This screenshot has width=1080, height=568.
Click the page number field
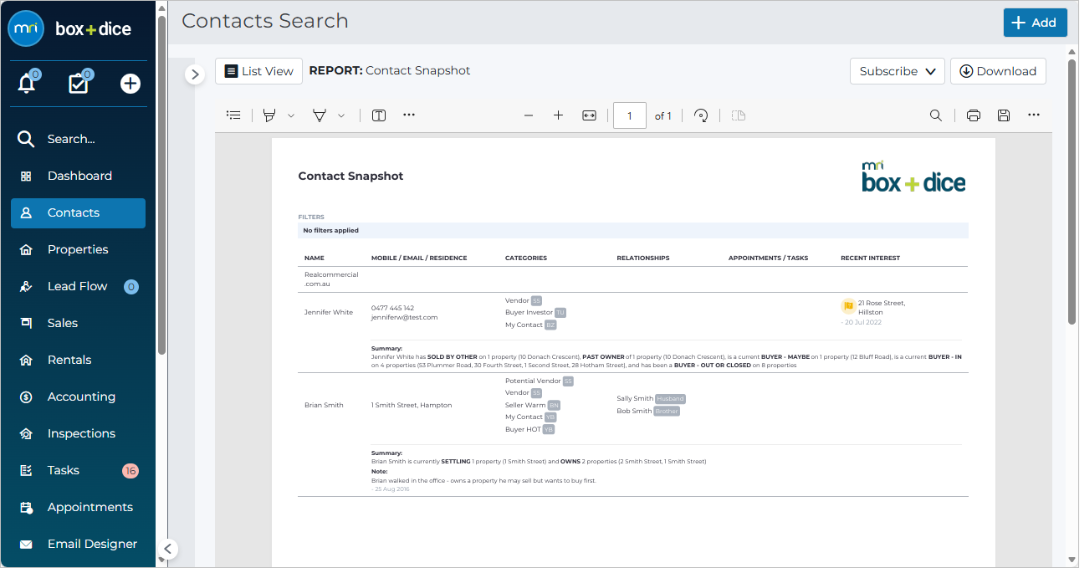tap(630, 116)
